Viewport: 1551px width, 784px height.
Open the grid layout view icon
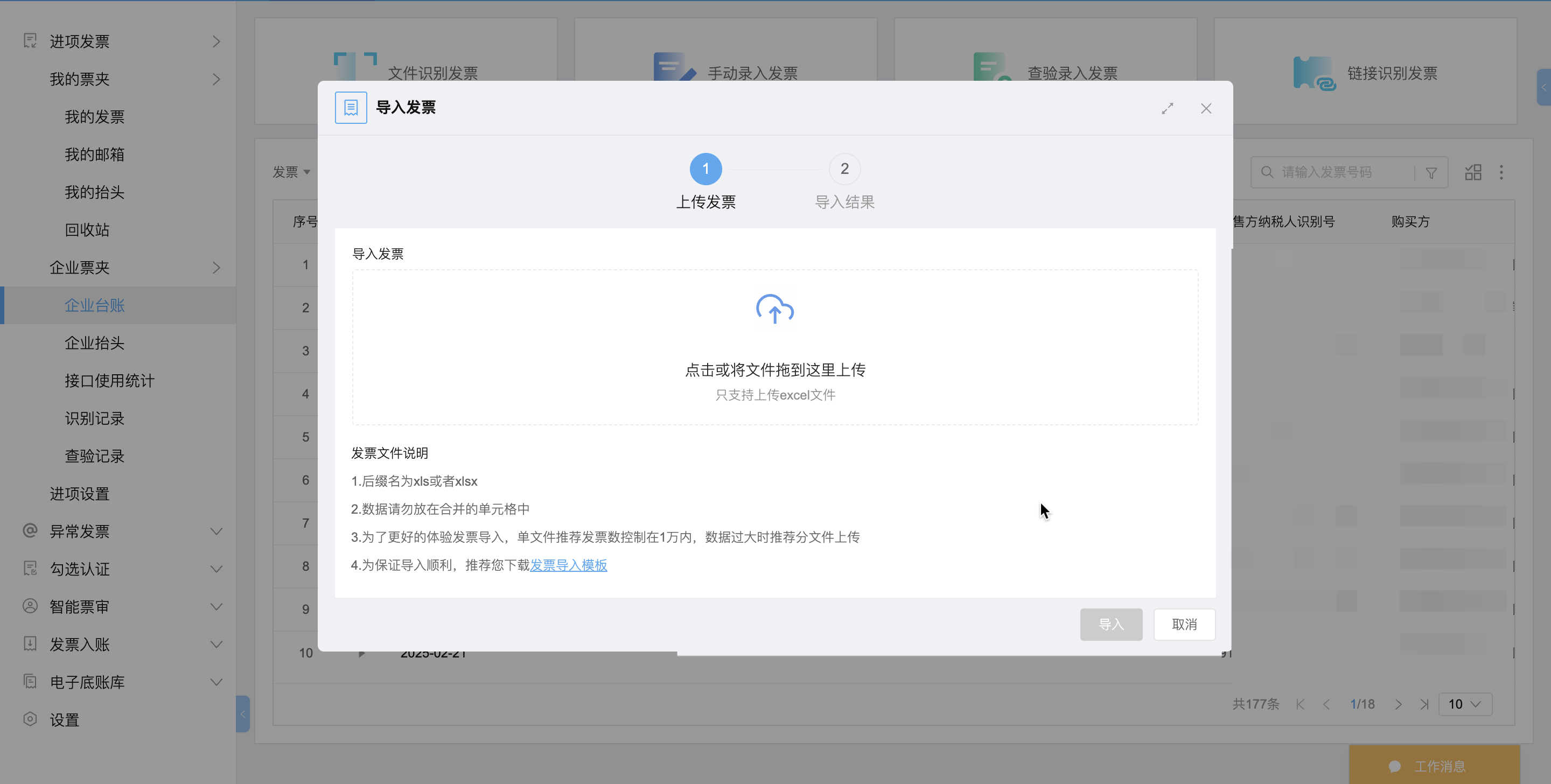(1473, 172)
